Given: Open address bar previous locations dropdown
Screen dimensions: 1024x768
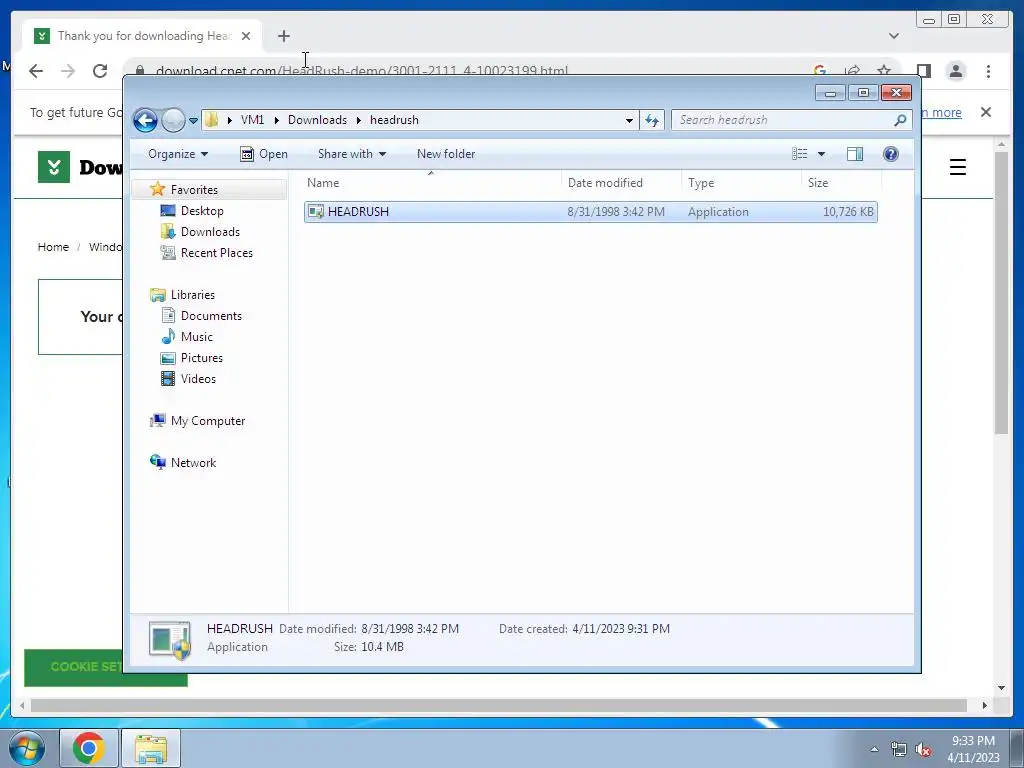Looking at the screenshot, I should [629, 120].
